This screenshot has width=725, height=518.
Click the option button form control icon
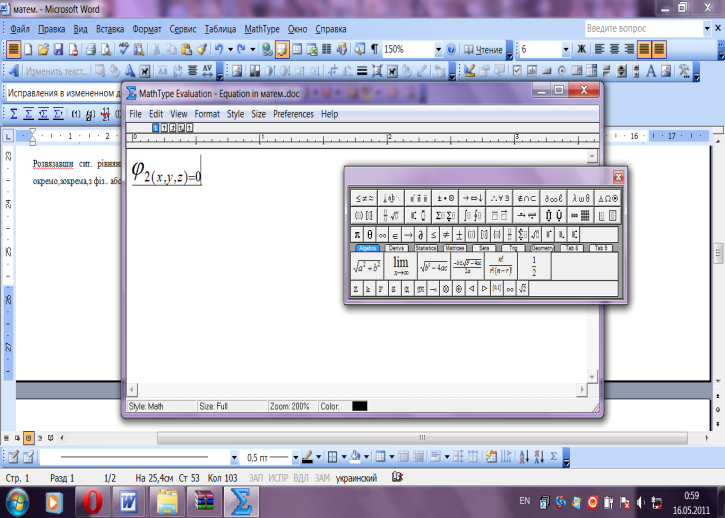(561, 71)
